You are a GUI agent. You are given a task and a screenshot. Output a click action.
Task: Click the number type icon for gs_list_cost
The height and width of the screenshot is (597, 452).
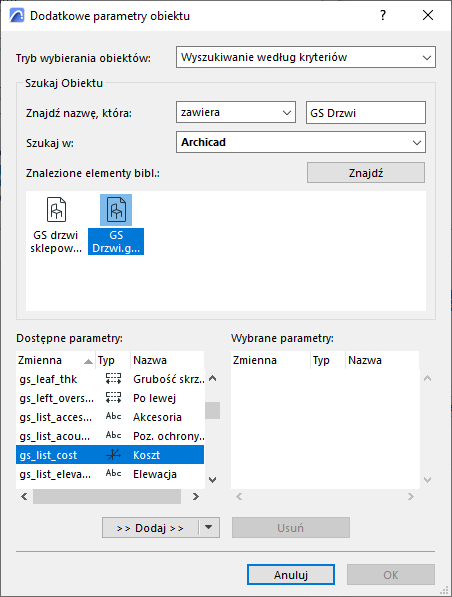(x=113, y=455)
